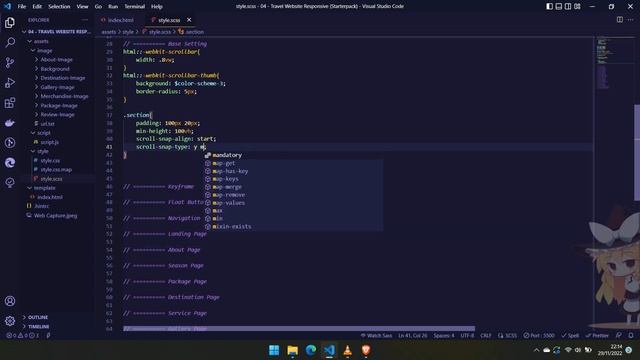This screenshot has width=640, height=360.
Task: Open the Explorer view in activity bar
Action: pyautogui.click(x=10, y=23)
